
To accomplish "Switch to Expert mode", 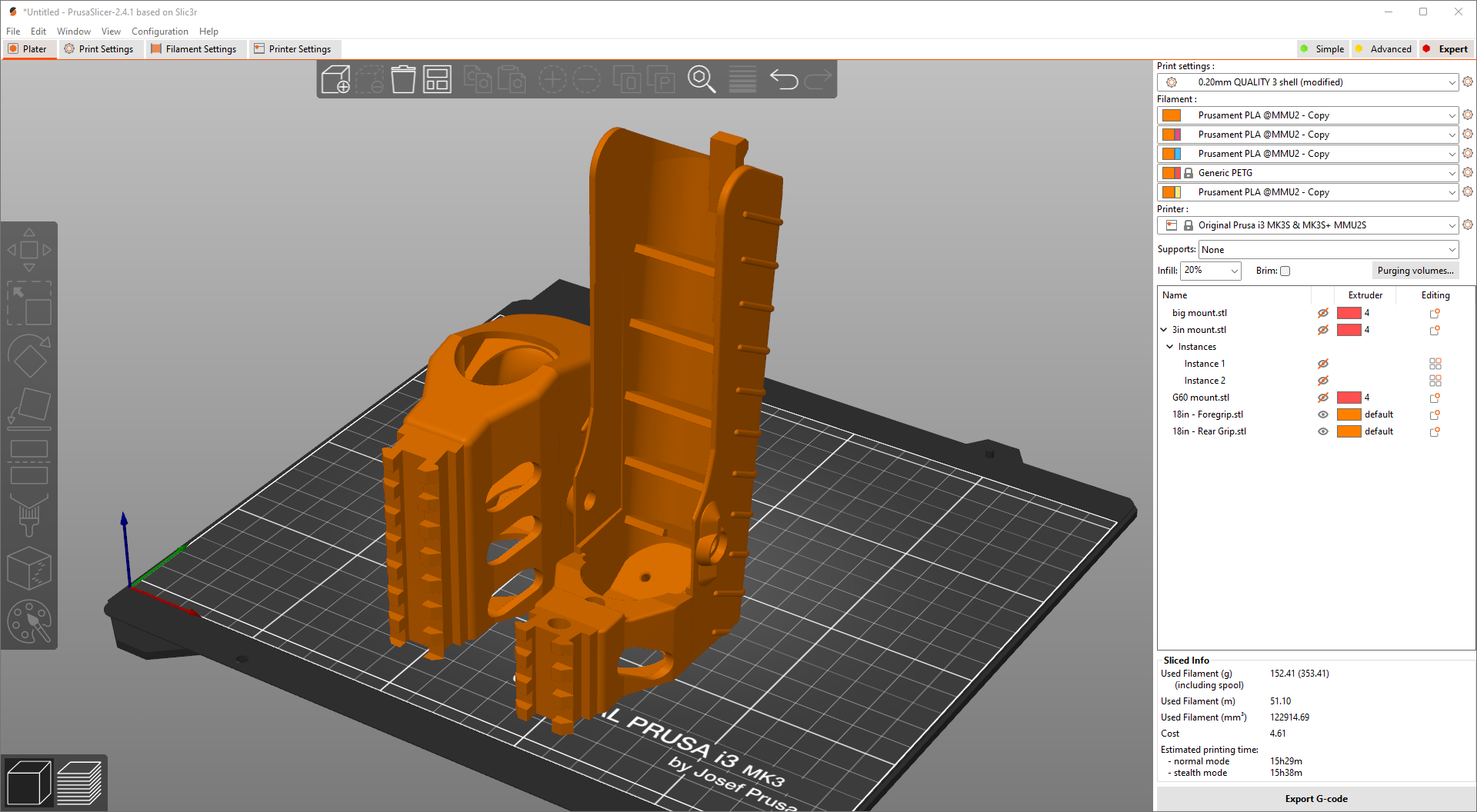I will click(x=1446, y=48).
